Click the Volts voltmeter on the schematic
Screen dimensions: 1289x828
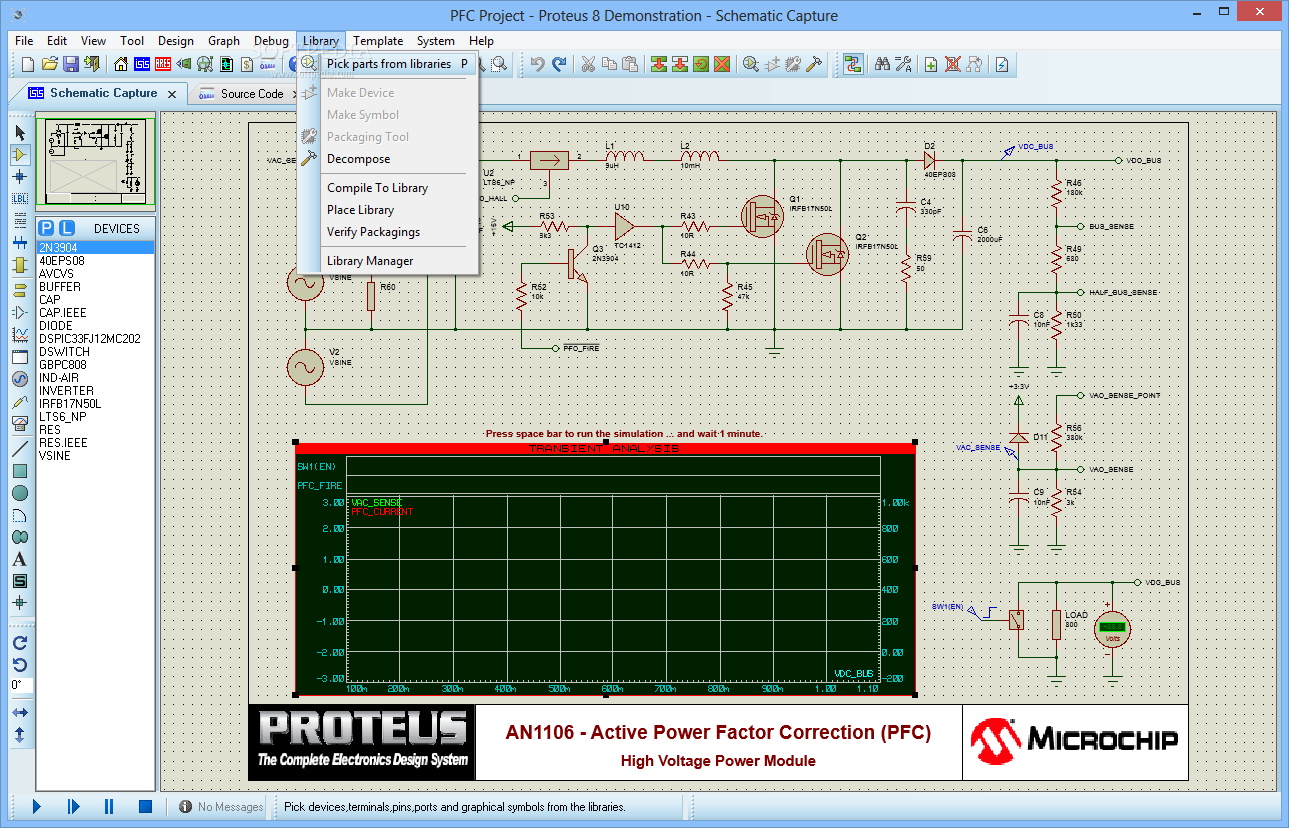1111,629
